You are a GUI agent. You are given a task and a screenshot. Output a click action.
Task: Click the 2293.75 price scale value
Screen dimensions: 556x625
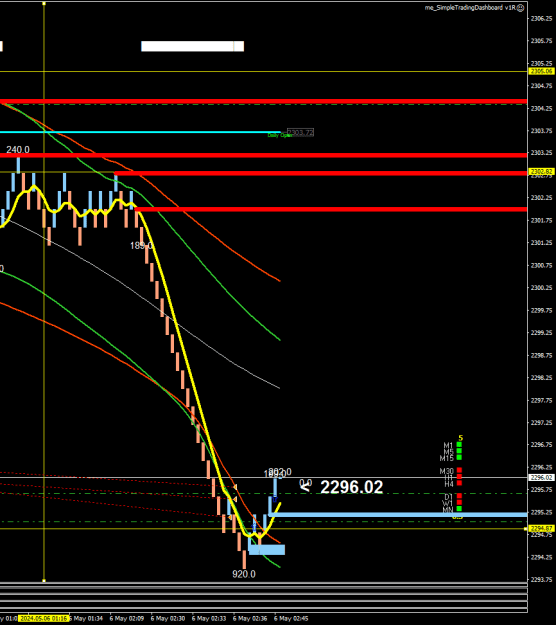click(x=542, y=580)
